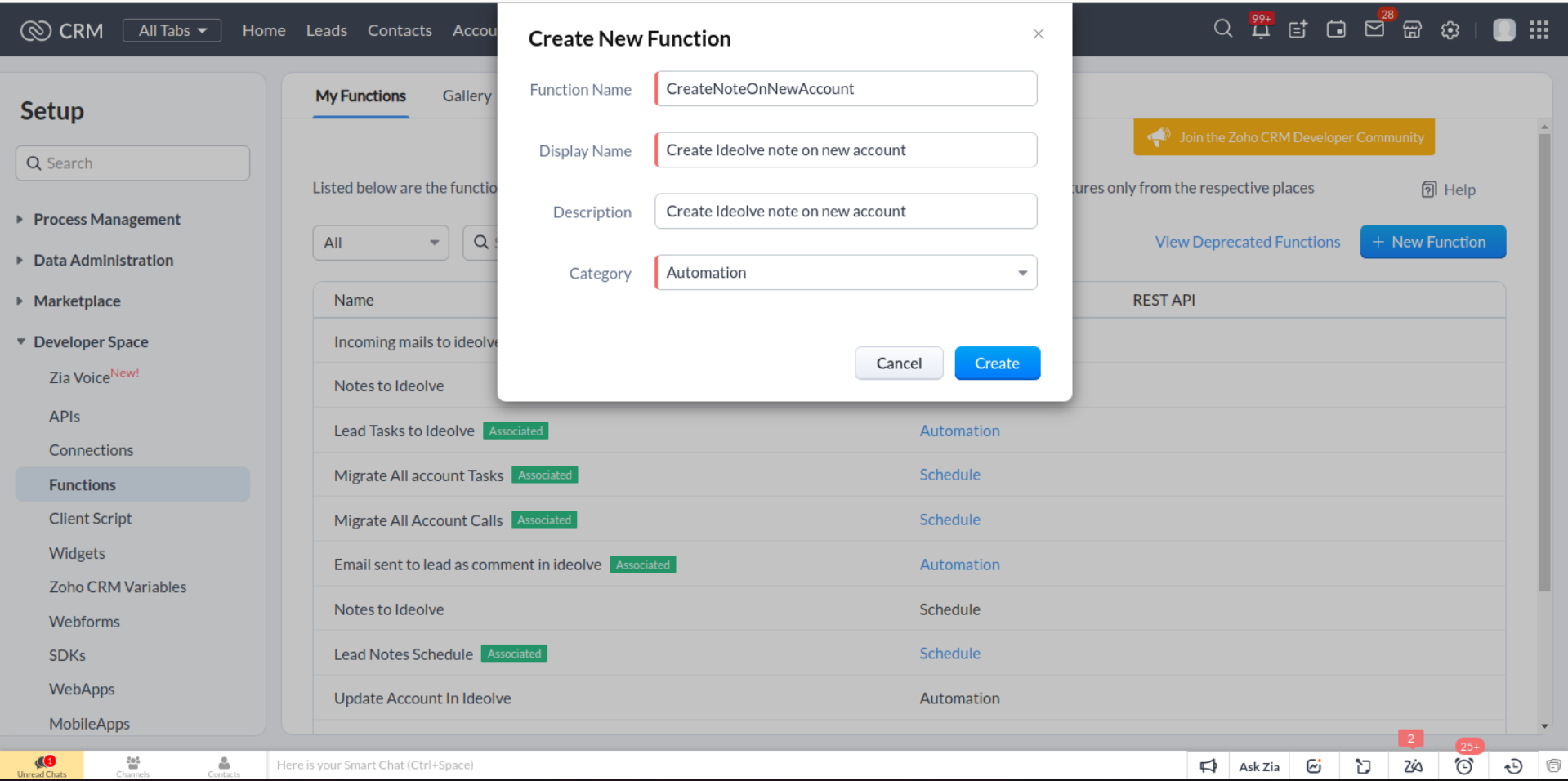This screenshot has width=1568, height=781.
Task: Open Setup gear icon in top bar
Action: tap(1450, 30)
